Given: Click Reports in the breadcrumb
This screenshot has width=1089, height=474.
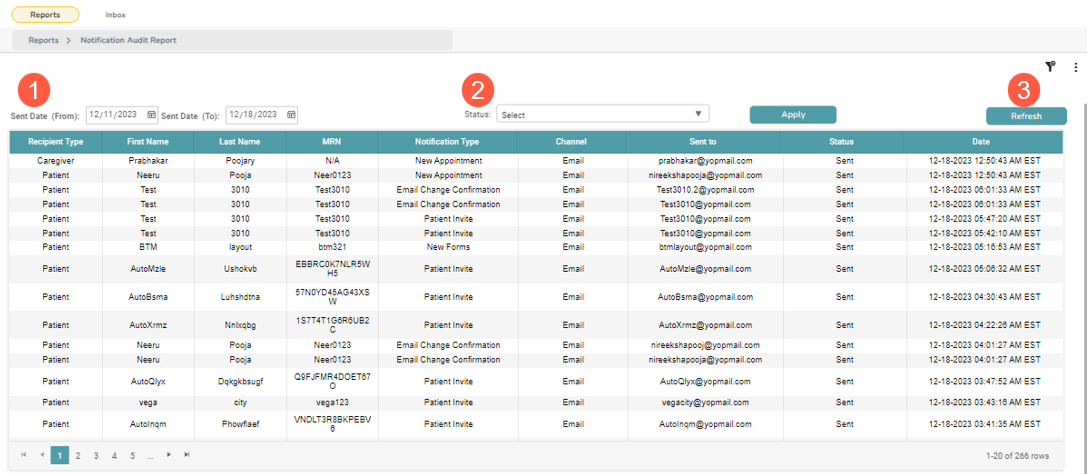Looking at the screenshot, I should (x=43, y=40).
